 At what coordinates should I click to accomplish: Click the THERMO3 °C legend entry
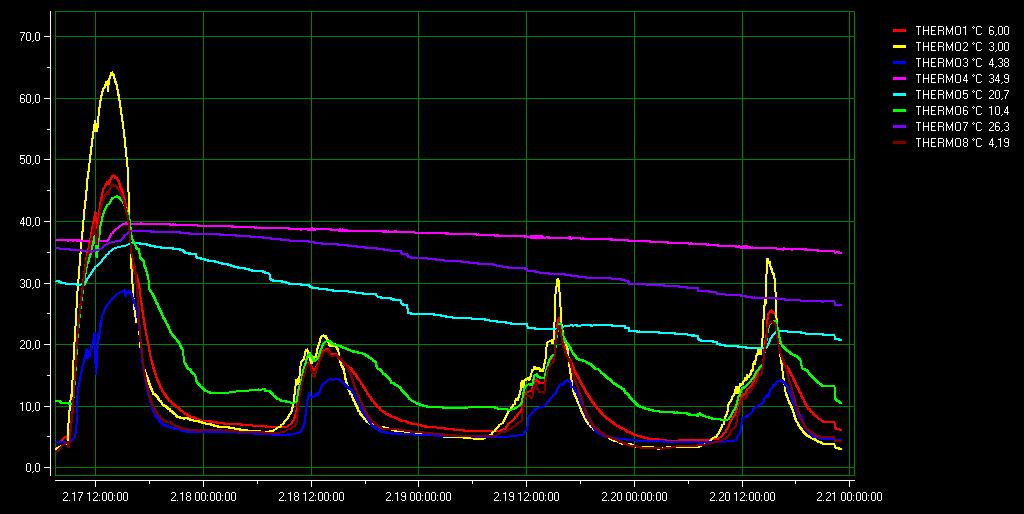pyautogui.click(x=951, y=63)
